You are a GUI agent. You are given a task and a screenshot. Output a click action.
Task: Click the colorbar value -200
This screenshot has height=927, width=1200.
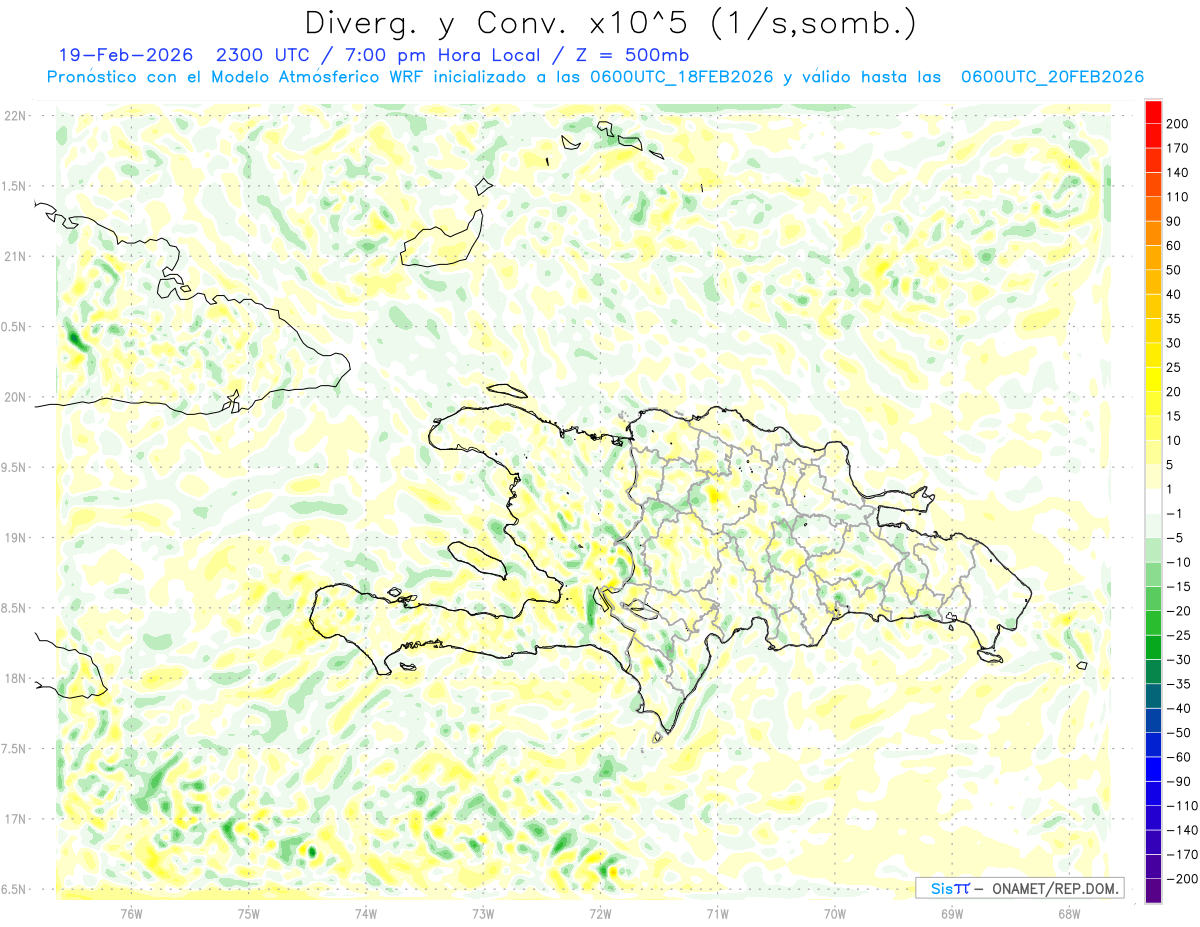[1184, 879]
